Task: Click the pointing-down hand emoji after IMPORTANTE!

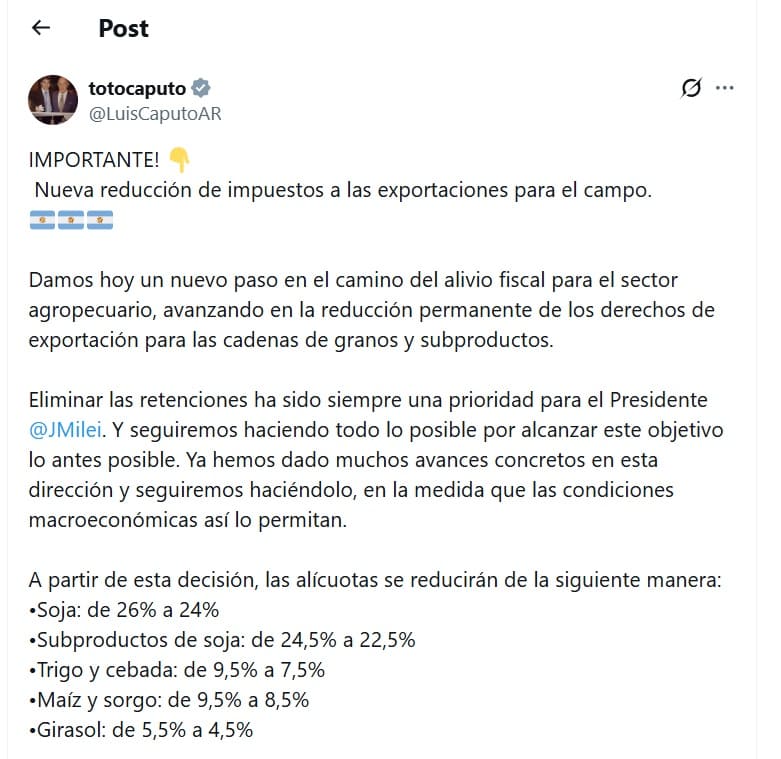Action: (179, 160)
